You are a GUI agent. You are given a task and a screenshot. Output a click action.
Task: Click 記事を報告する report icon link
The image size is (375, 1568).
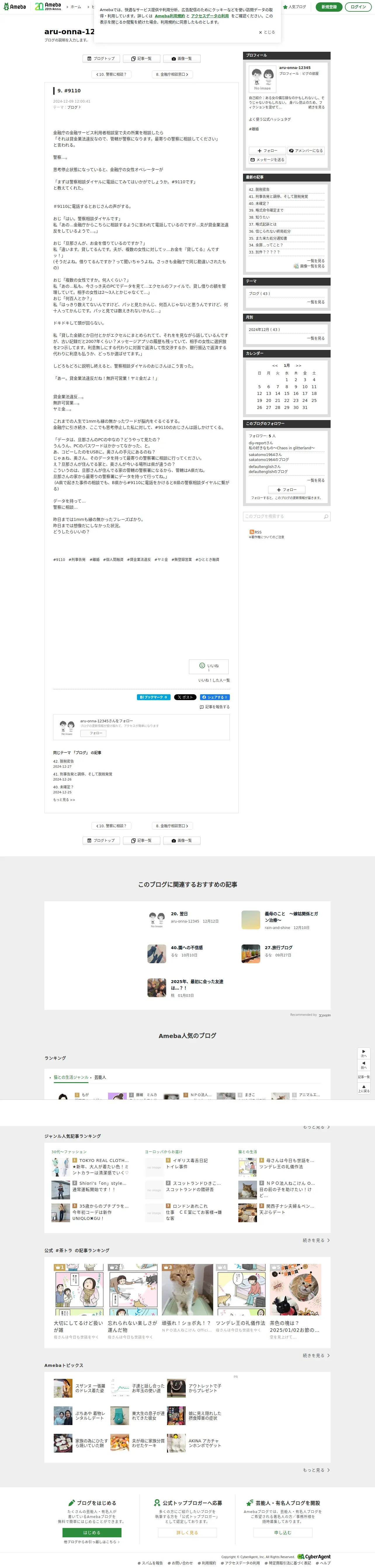click(215, 707)
